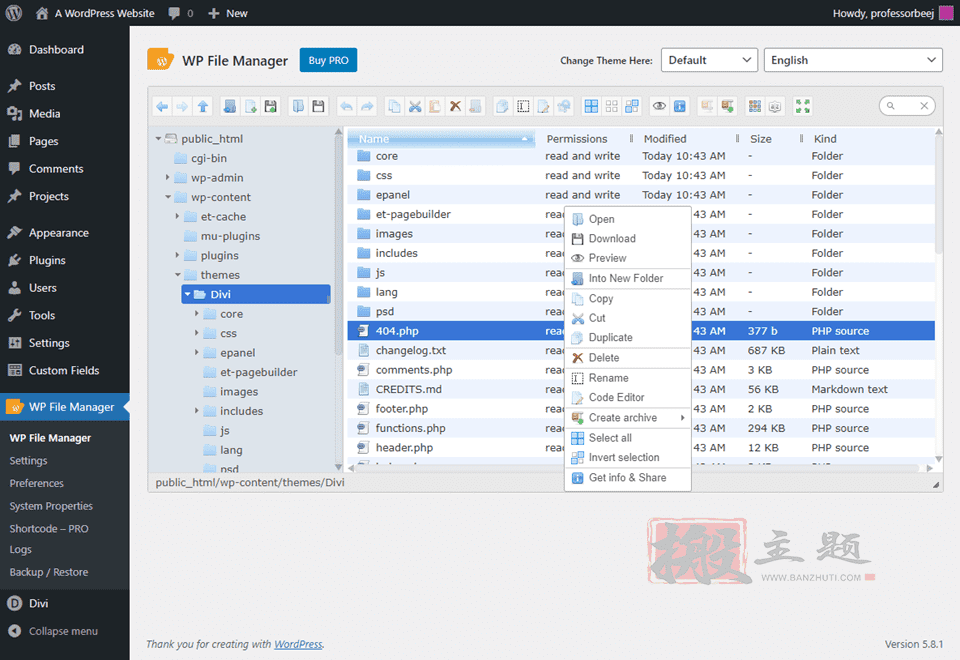The width and height of the screenshot is (960, 660).
Task: Open Code Editor from context menu
Action: [x=628, y=397]
